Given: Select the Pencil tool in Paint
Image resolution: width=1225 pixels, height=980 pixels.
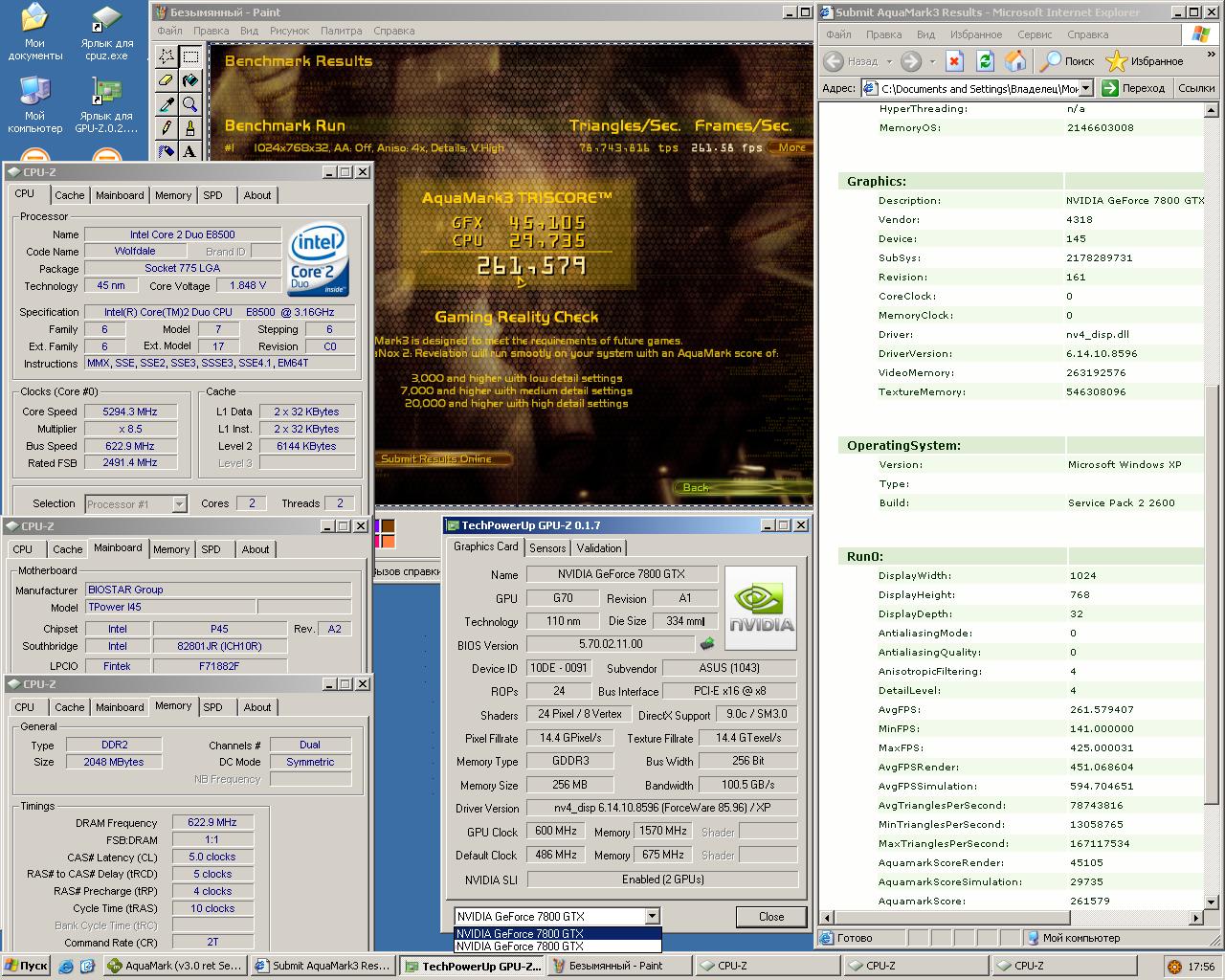Looking at the screenshot, I should point(167,127).
